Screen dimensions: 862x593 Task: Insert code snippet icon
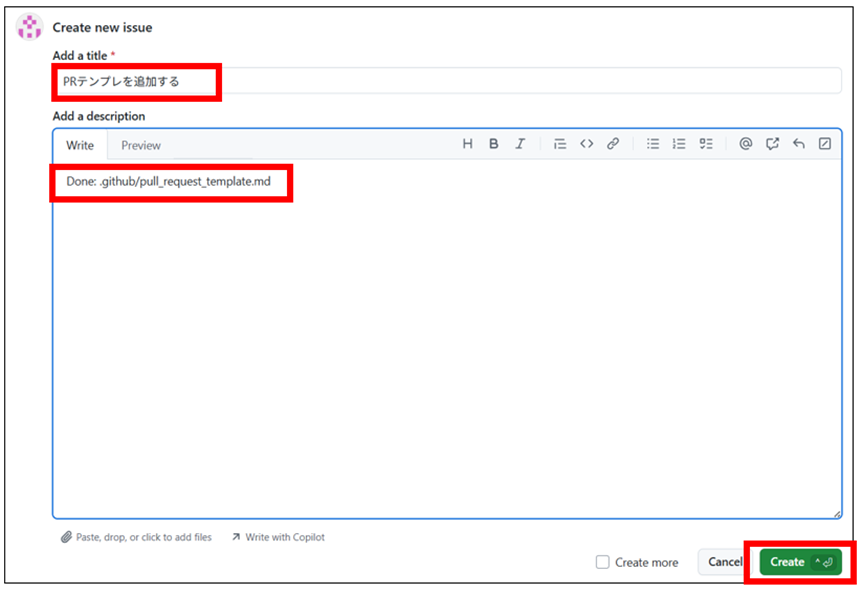click(587, 144)
